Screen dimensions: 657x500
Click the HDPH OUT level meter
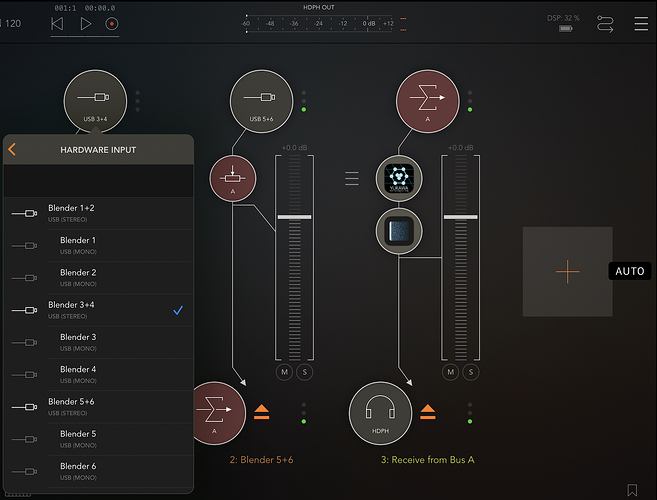click(319, 23)
